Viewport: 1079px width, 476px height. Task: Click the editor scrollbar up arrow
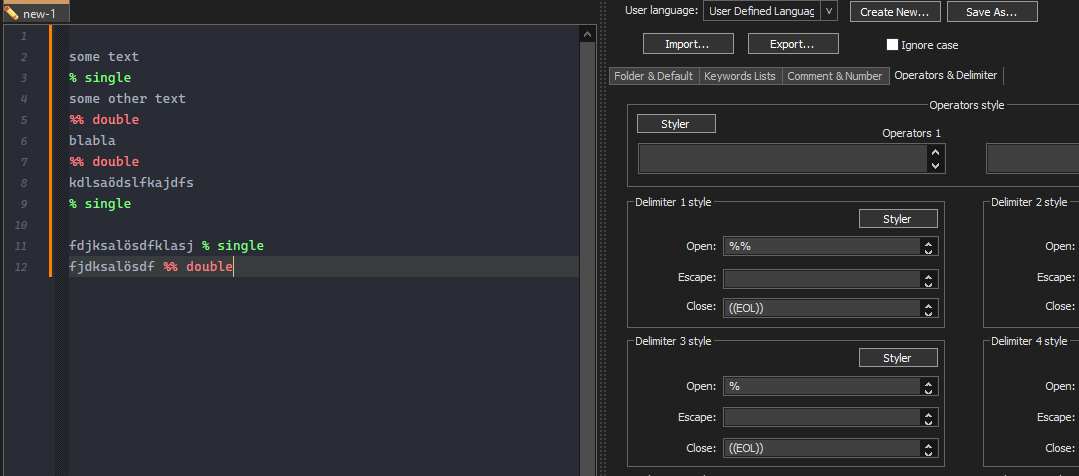[x=587, y=35]
